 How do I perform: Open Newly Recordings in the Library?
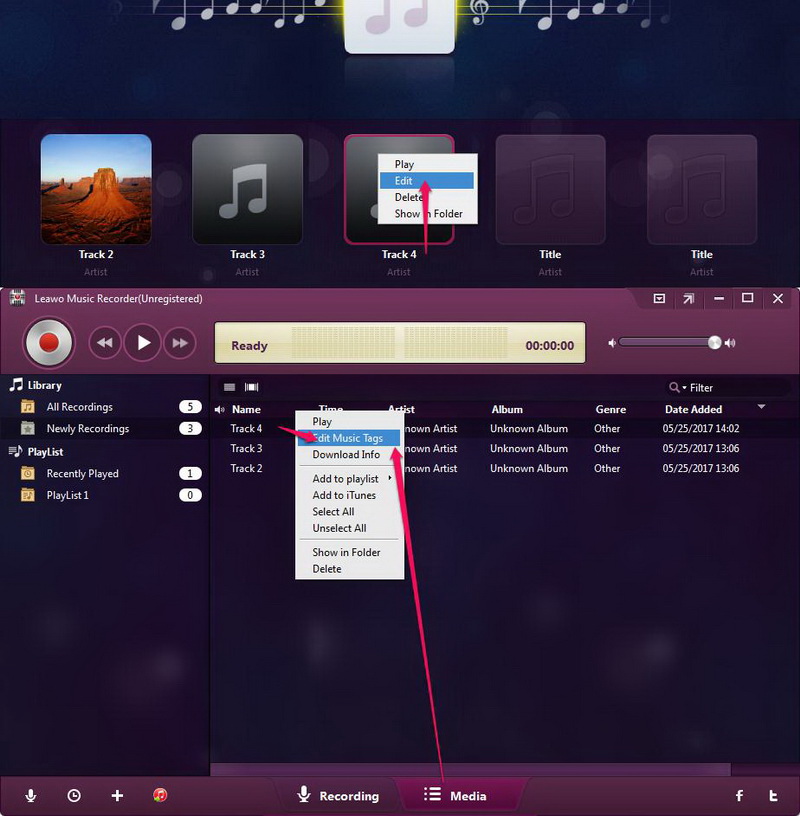pos(104,428)
